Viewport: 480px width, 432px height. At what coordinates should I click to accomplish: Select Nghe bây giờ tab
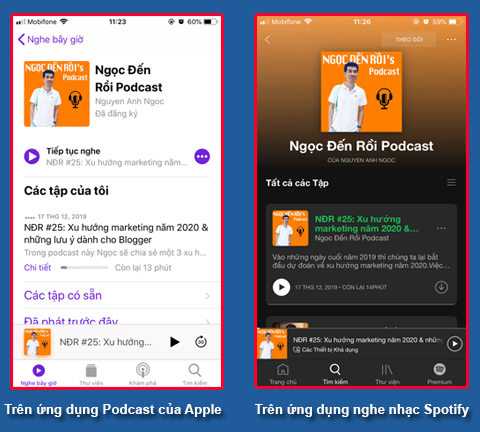click(39, 375)
